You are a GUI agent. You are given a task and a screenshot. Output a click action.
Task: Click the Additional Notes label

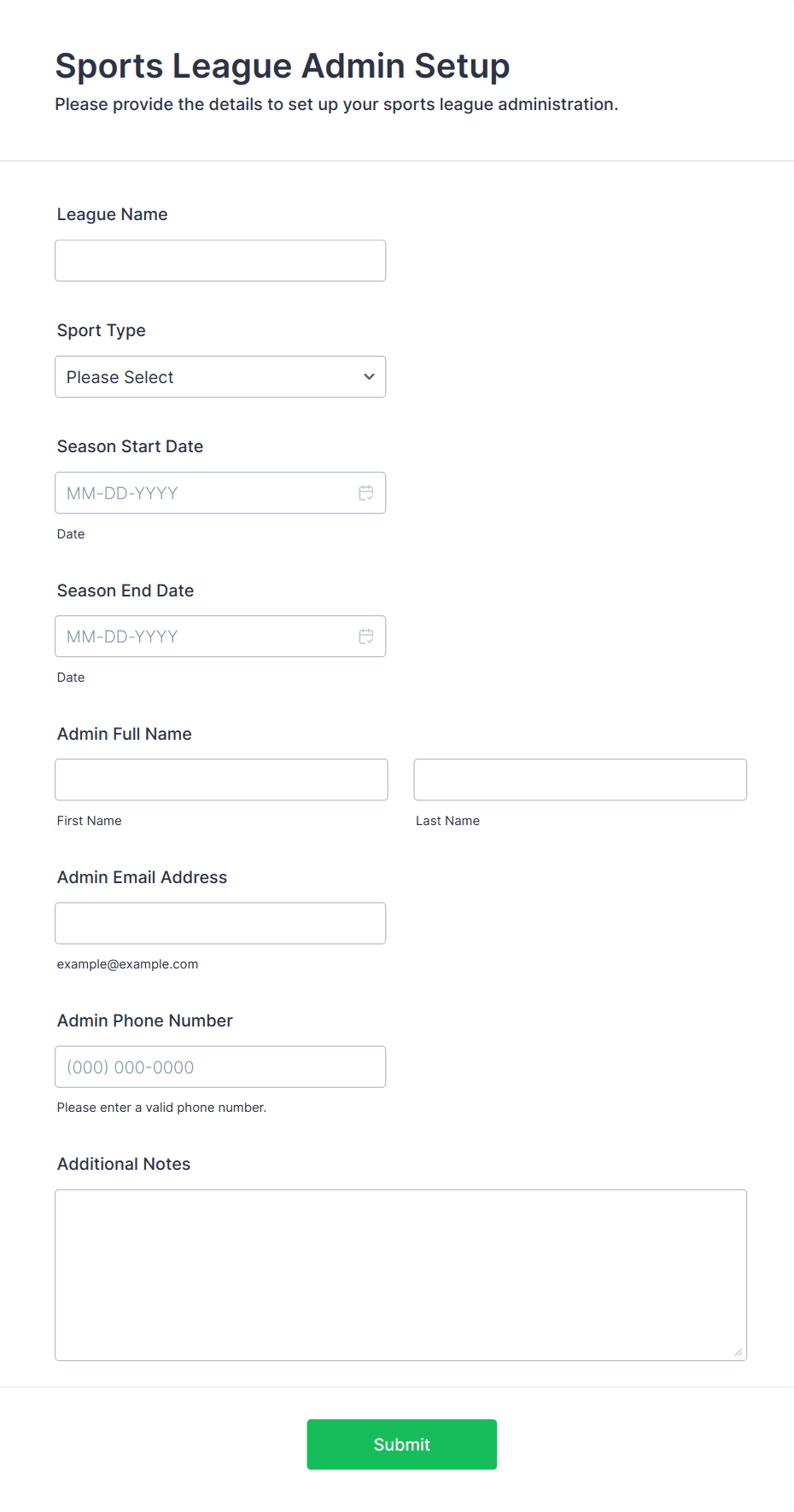click(123, 1165)
